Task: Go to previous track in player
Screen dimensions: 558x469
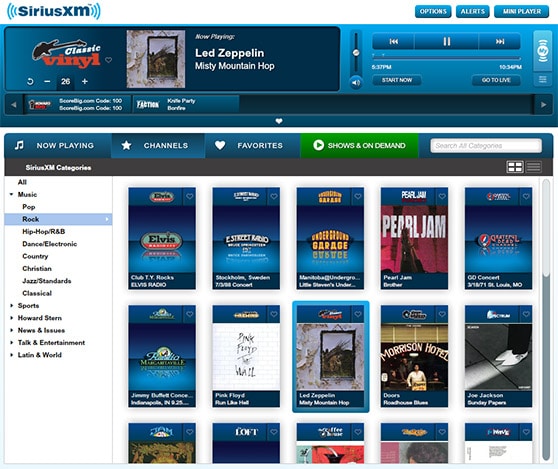Action: (394, 42)
